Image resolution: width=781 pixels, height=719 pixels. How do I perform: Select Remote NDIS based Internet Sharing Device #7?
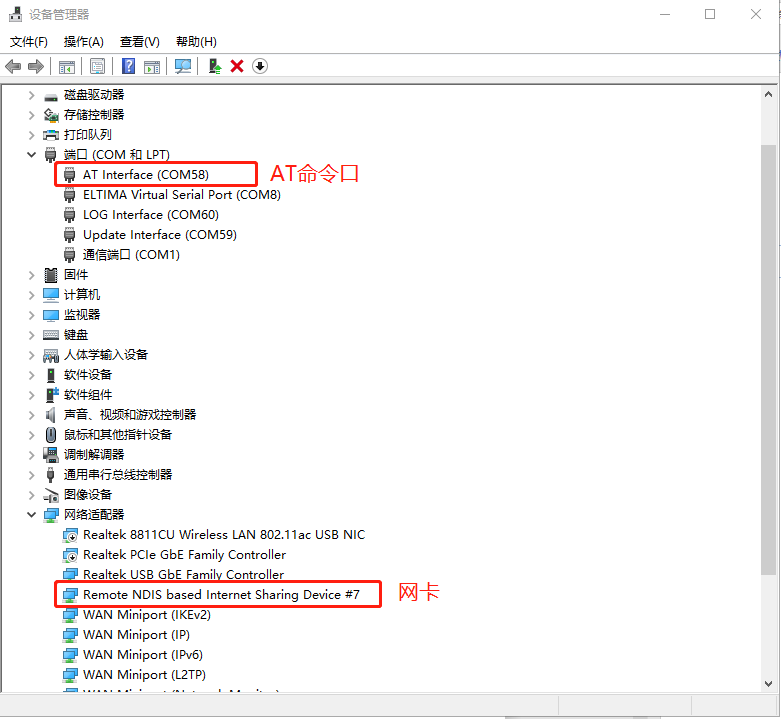[x=218, y=595]
